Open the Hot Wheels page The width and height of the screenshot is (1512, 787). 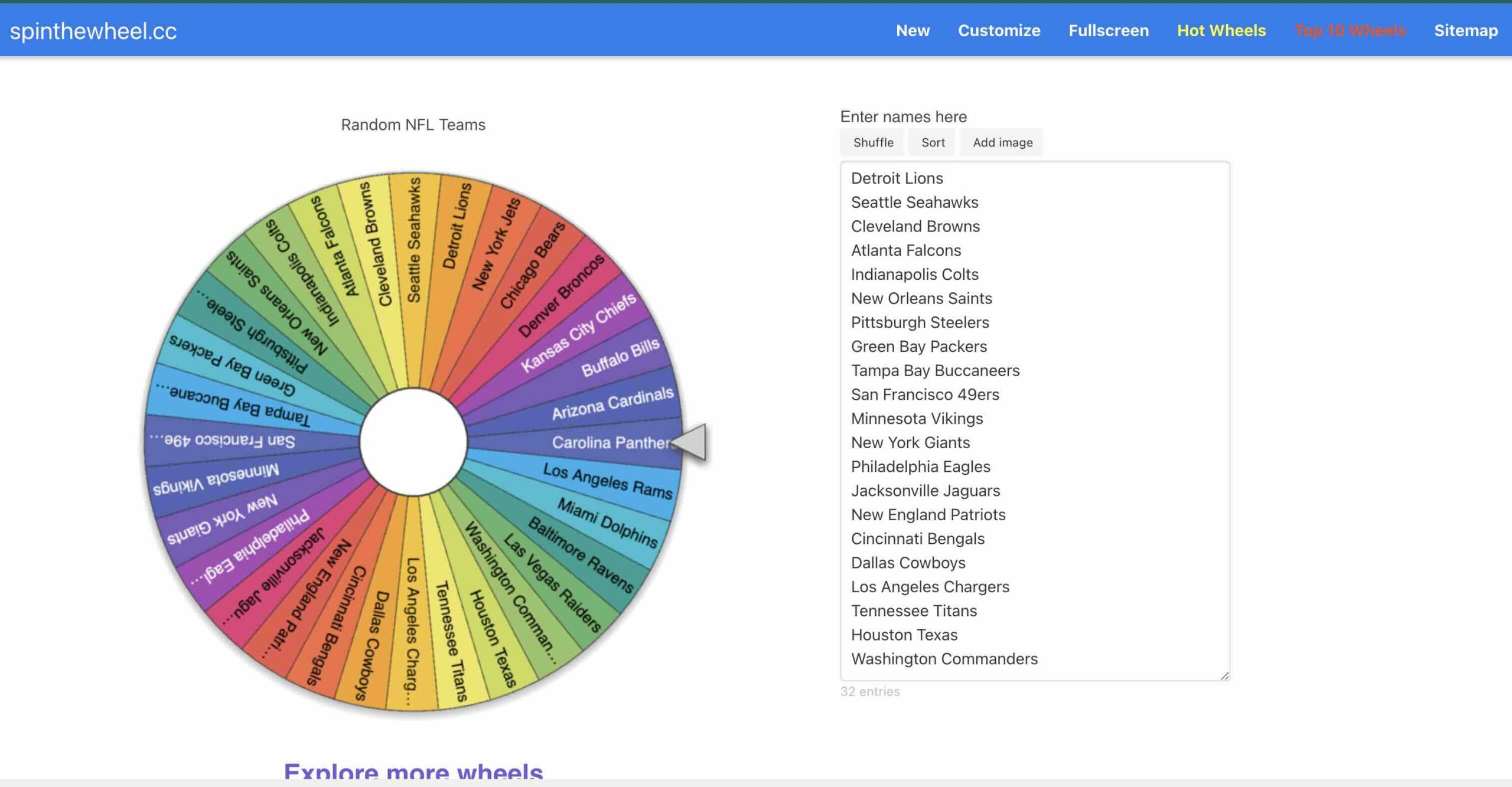pos(1221,31)
